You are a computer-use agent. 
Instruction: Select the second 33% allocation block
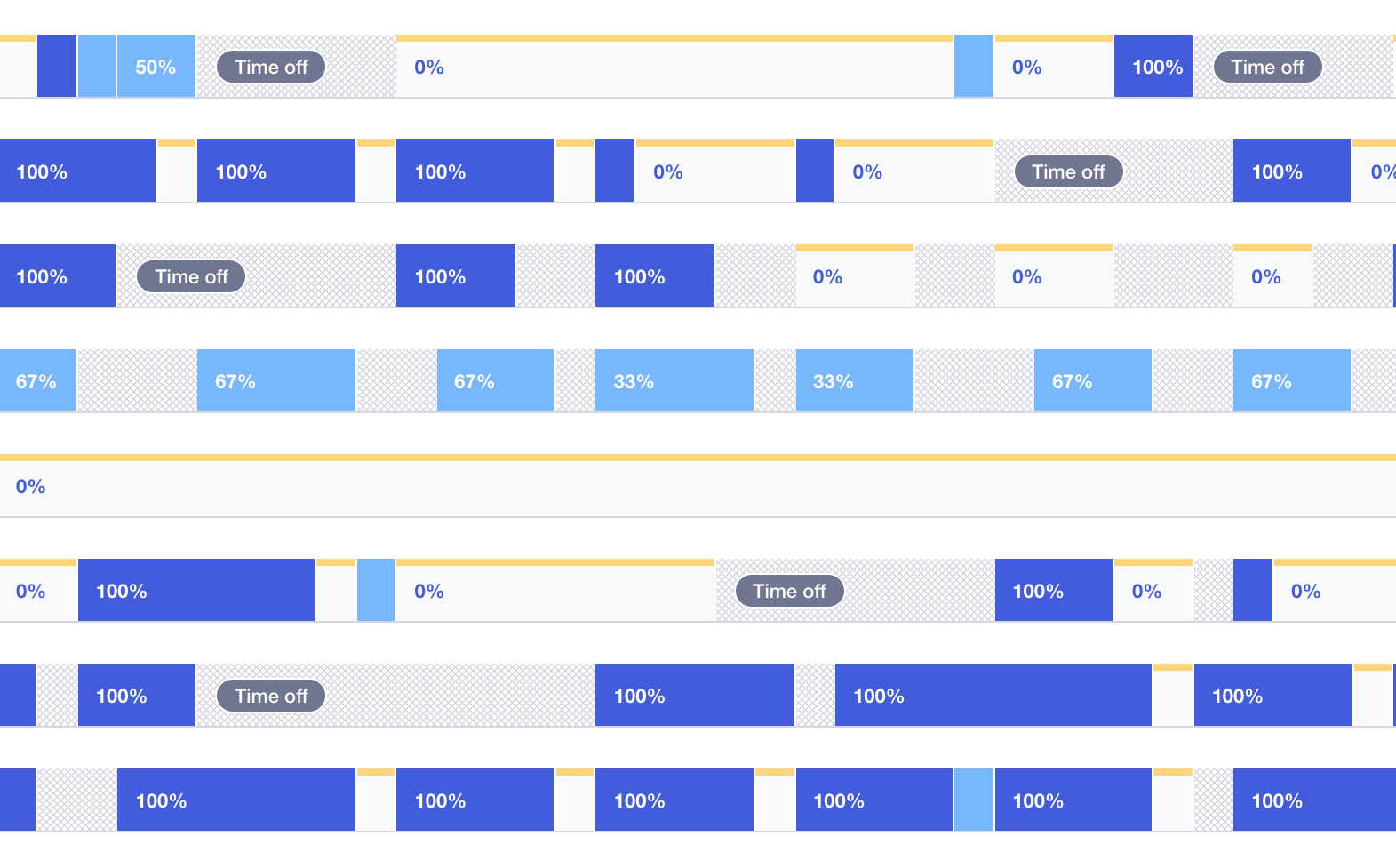(x=854, y=381)
